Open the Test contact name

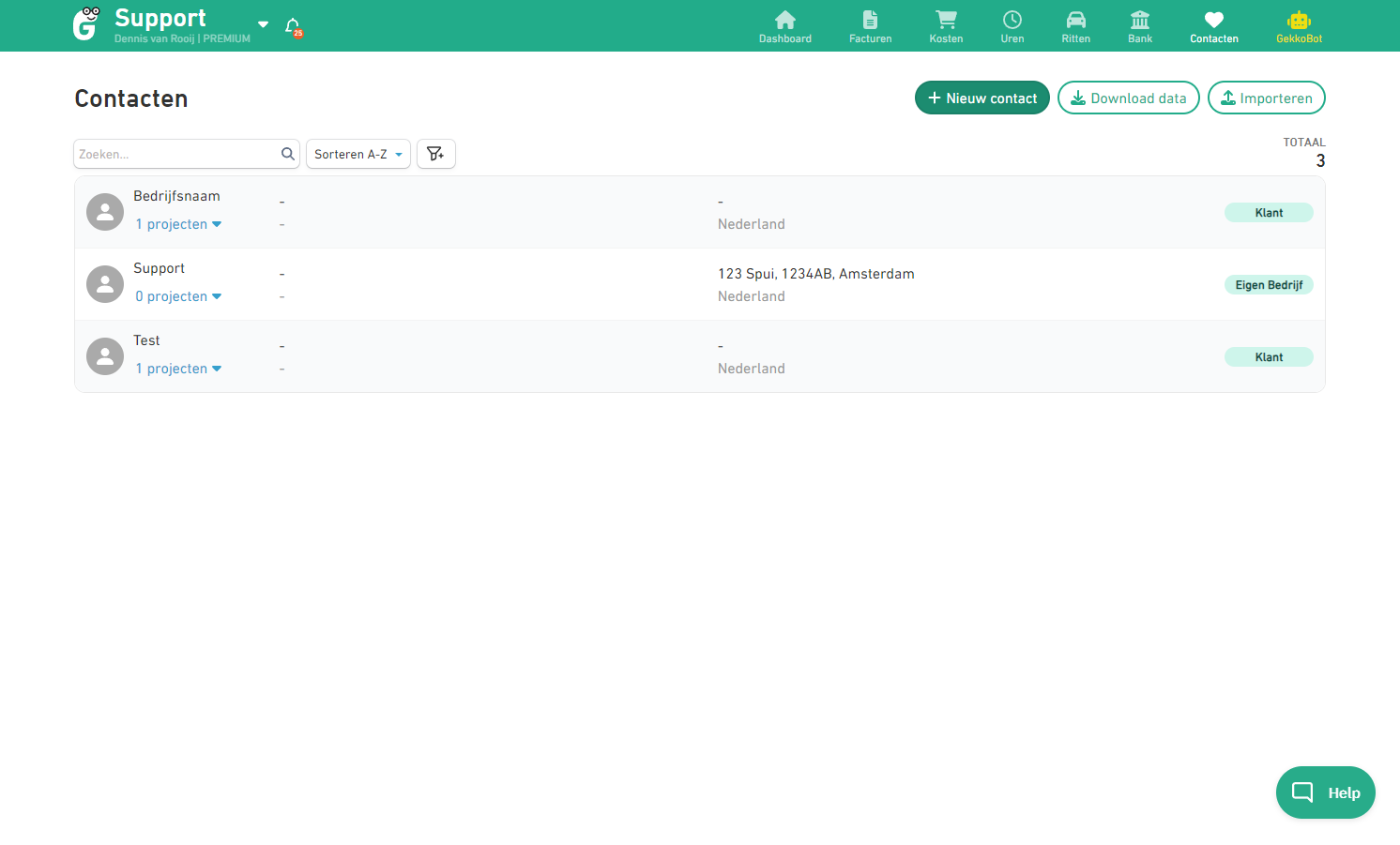coord(146,340)
